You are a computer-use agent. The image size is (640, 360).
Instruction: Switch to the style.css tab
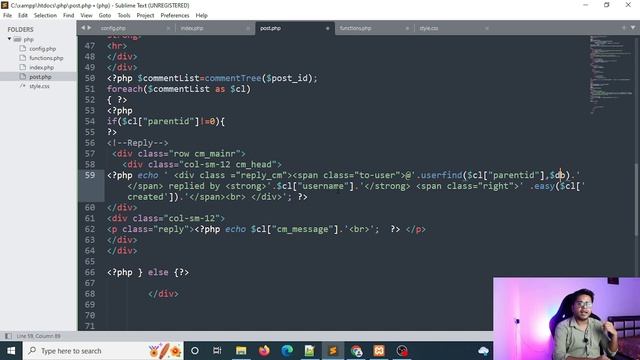[x=429, y=28]
